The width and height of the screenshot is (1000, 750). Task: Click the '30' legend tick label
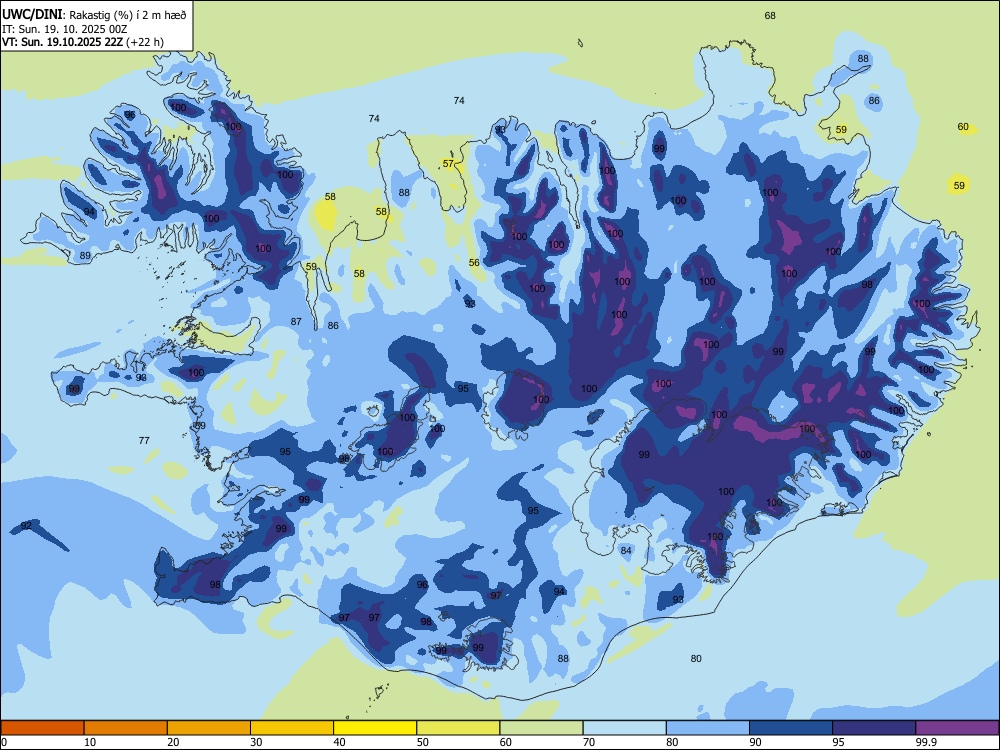(x=256, y=742)
